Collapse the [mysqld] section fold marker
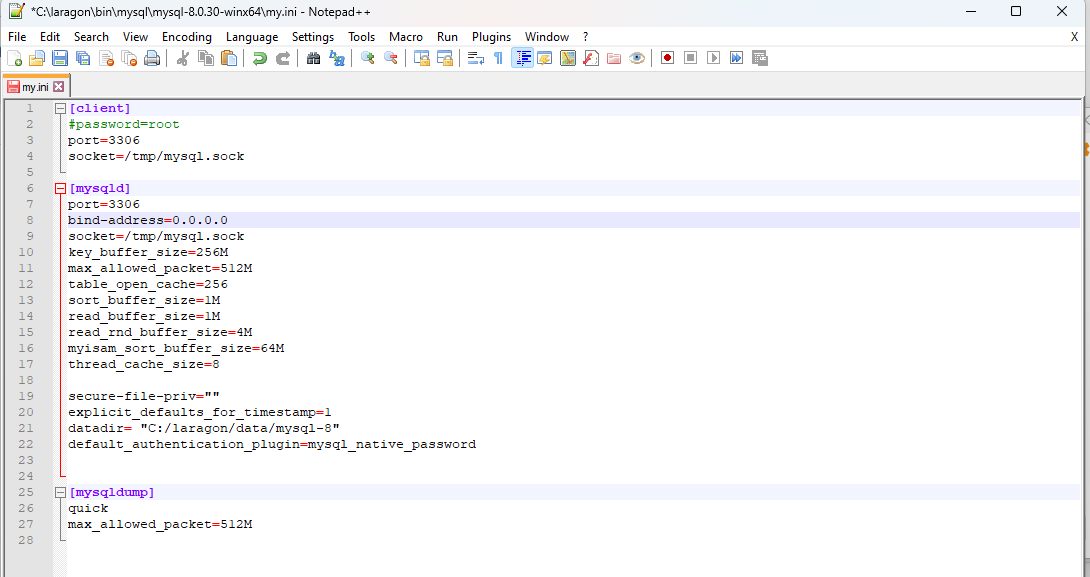 tap(60, 188)
